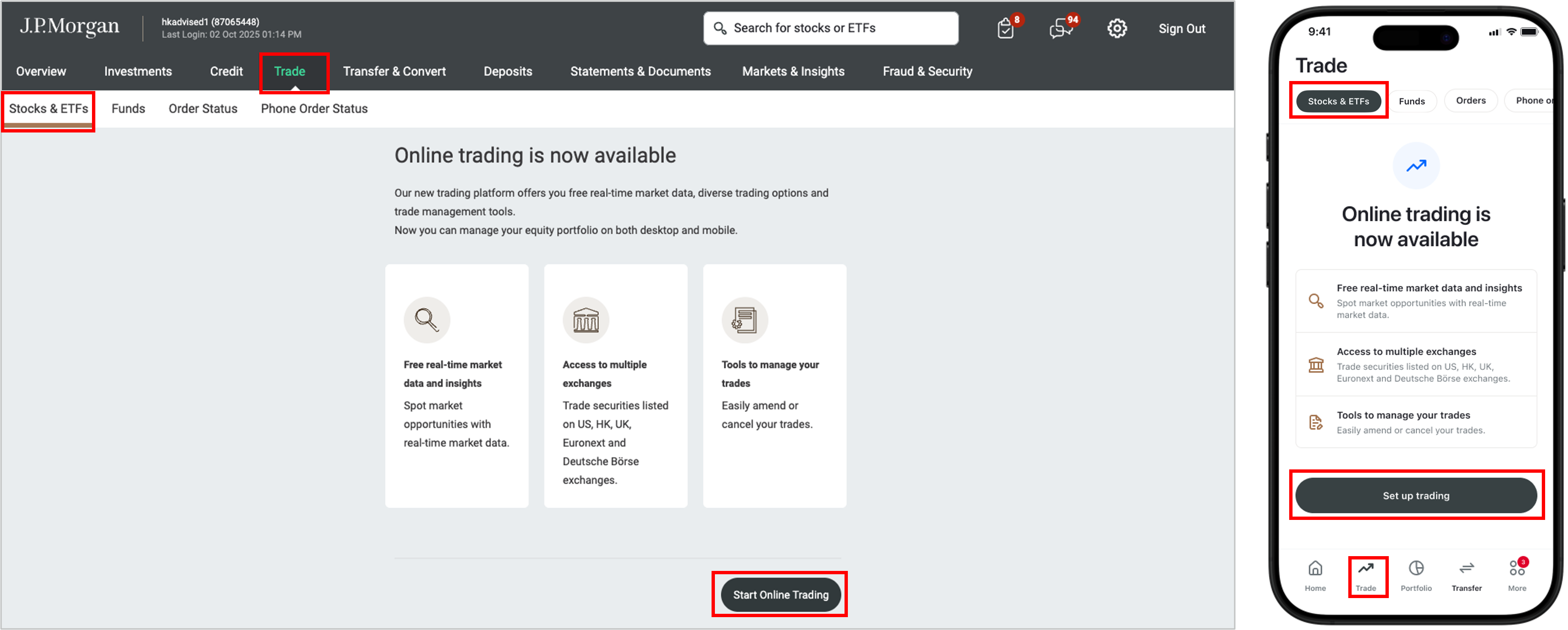The width and height of the screenshot is (1568, 630).
Task: Open the settings gear icon
Action: coord(1116,29)
